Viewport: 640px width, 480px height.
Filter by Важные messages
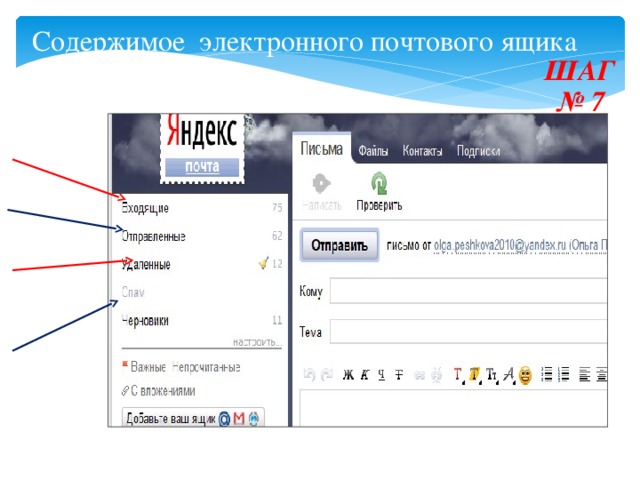pos(148,367)
